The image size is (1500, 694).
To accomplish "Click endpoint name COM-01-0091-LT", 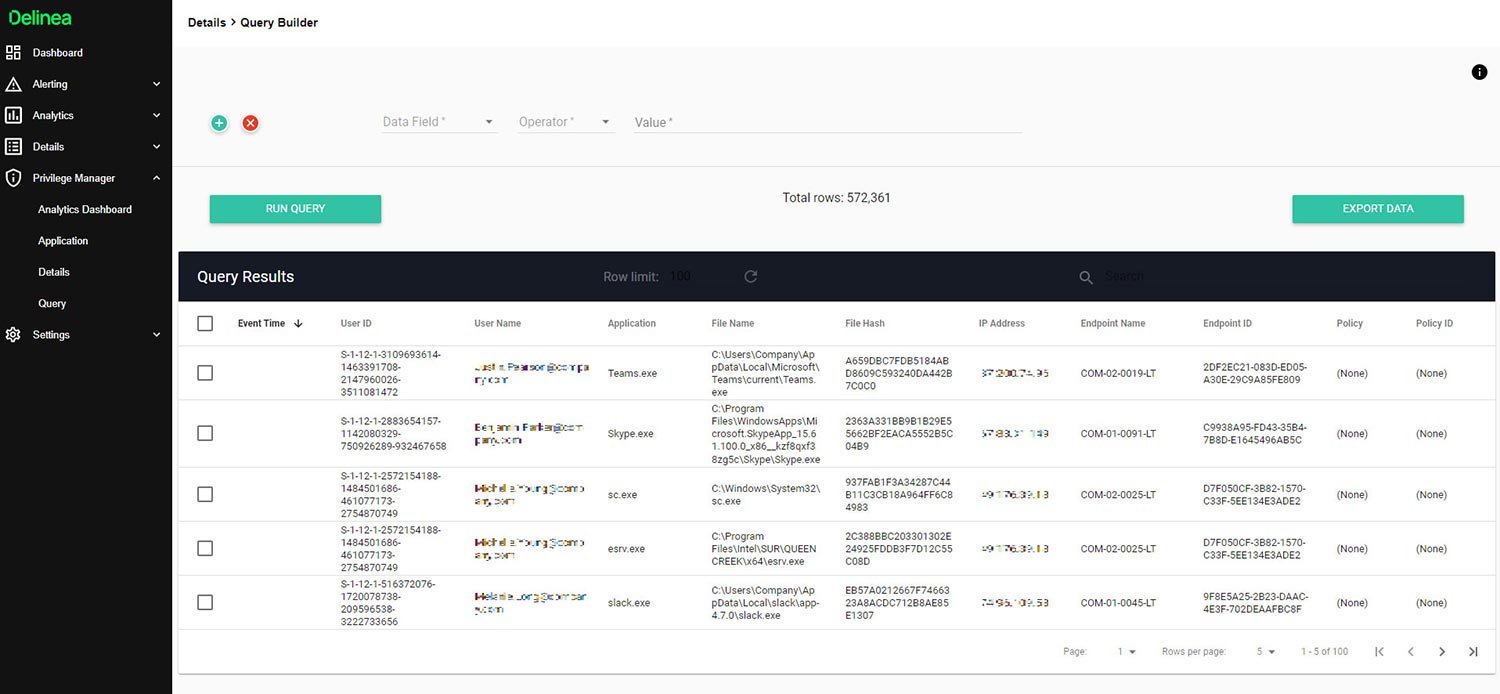I will pos(1118,434).
